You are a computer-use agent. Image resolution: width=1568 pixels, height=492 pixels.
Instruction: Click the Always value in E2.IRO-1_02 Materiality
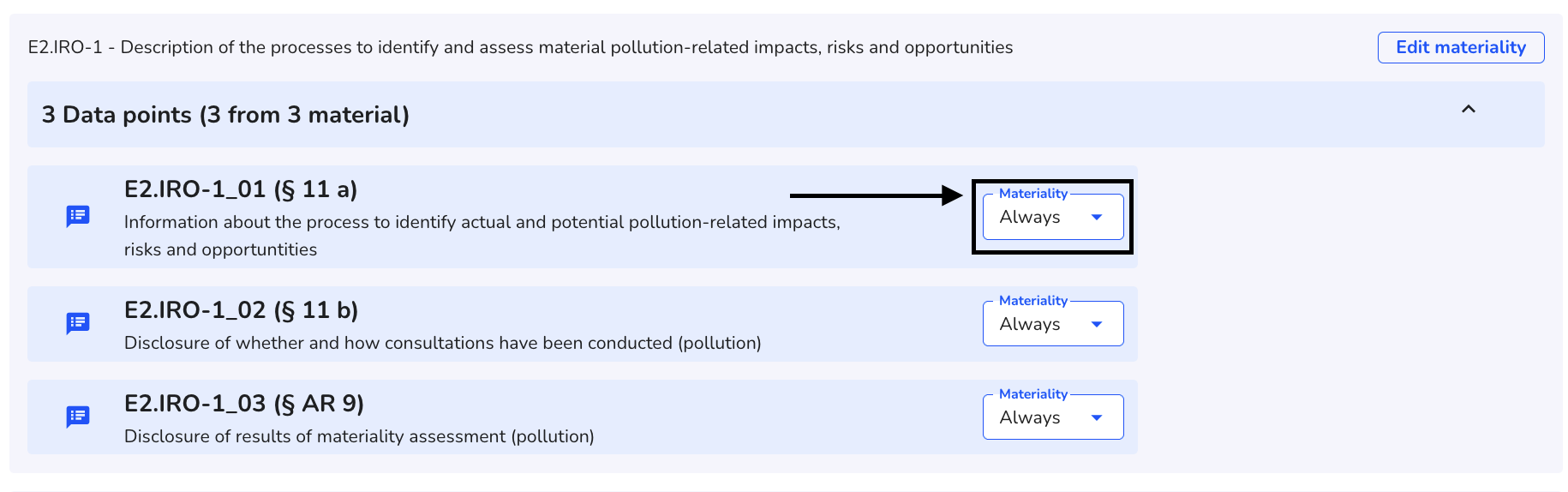tap(1030, 324)
